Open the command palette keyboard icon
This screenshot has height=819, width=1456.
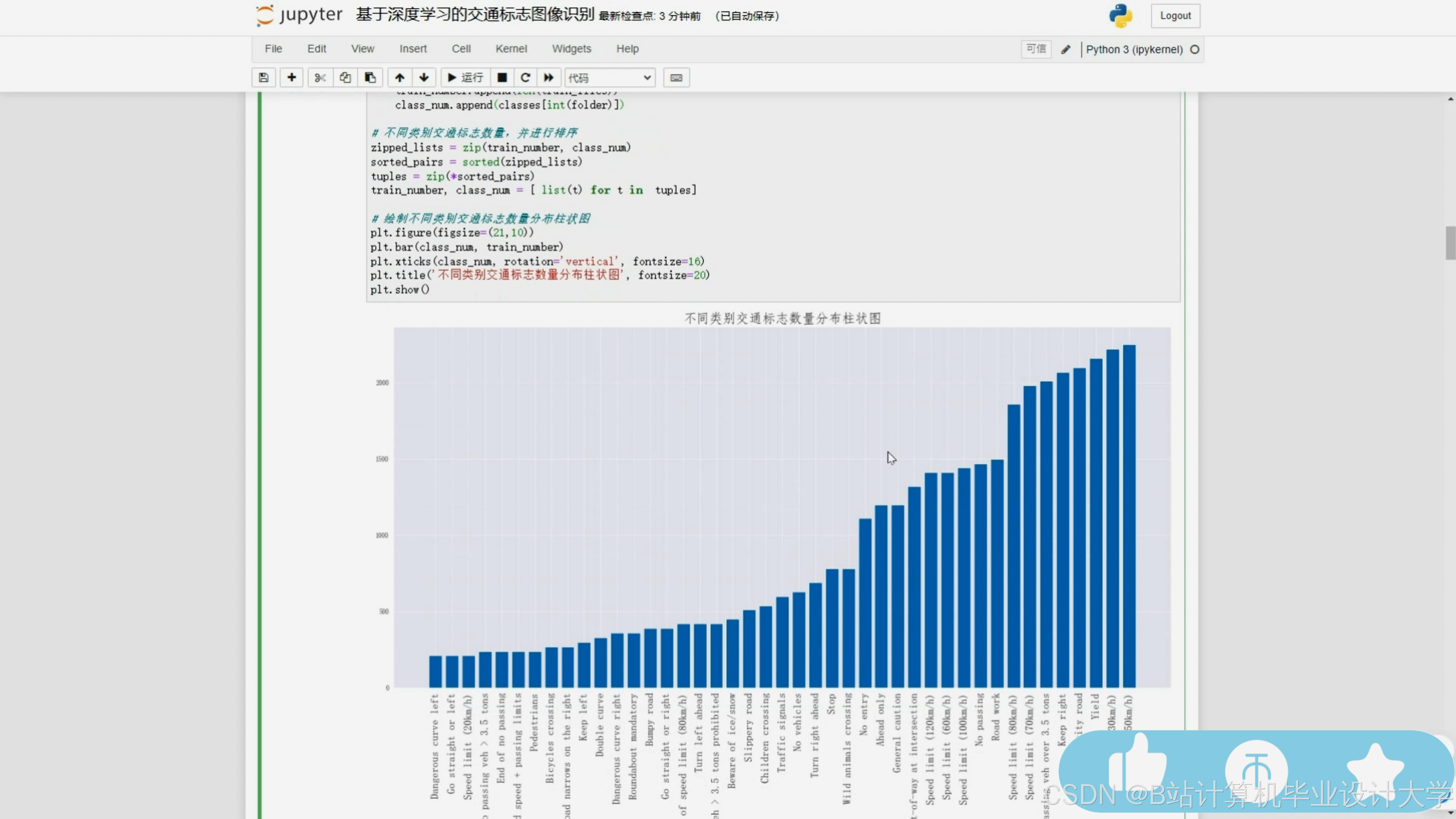coord(676,77)
